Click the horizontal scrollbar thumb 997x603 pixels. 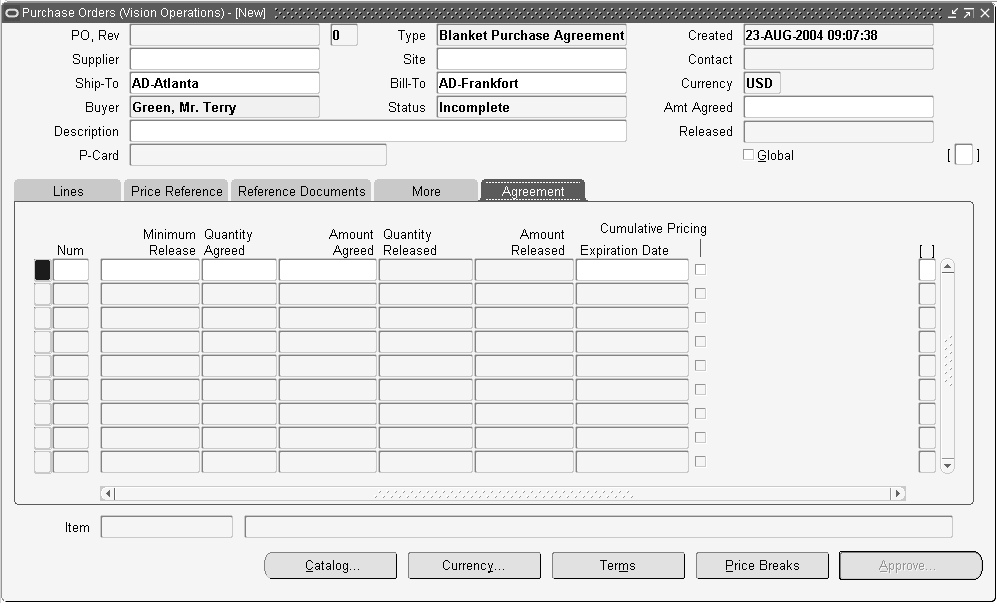click(503, 493)
